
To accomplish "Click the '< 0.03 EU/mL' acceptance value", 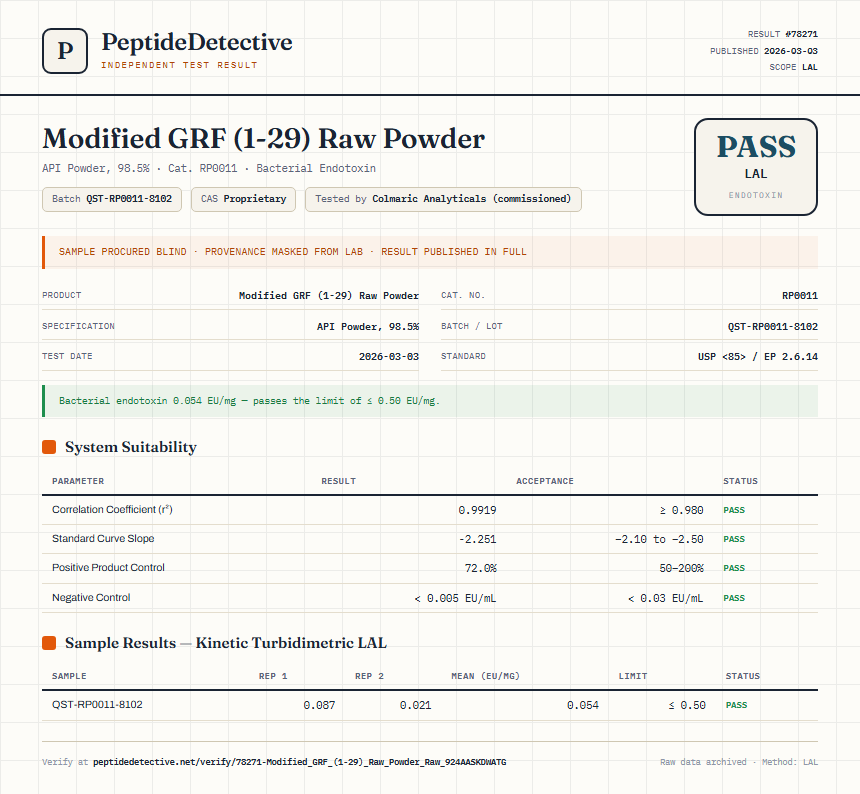I will click(665, 598).
